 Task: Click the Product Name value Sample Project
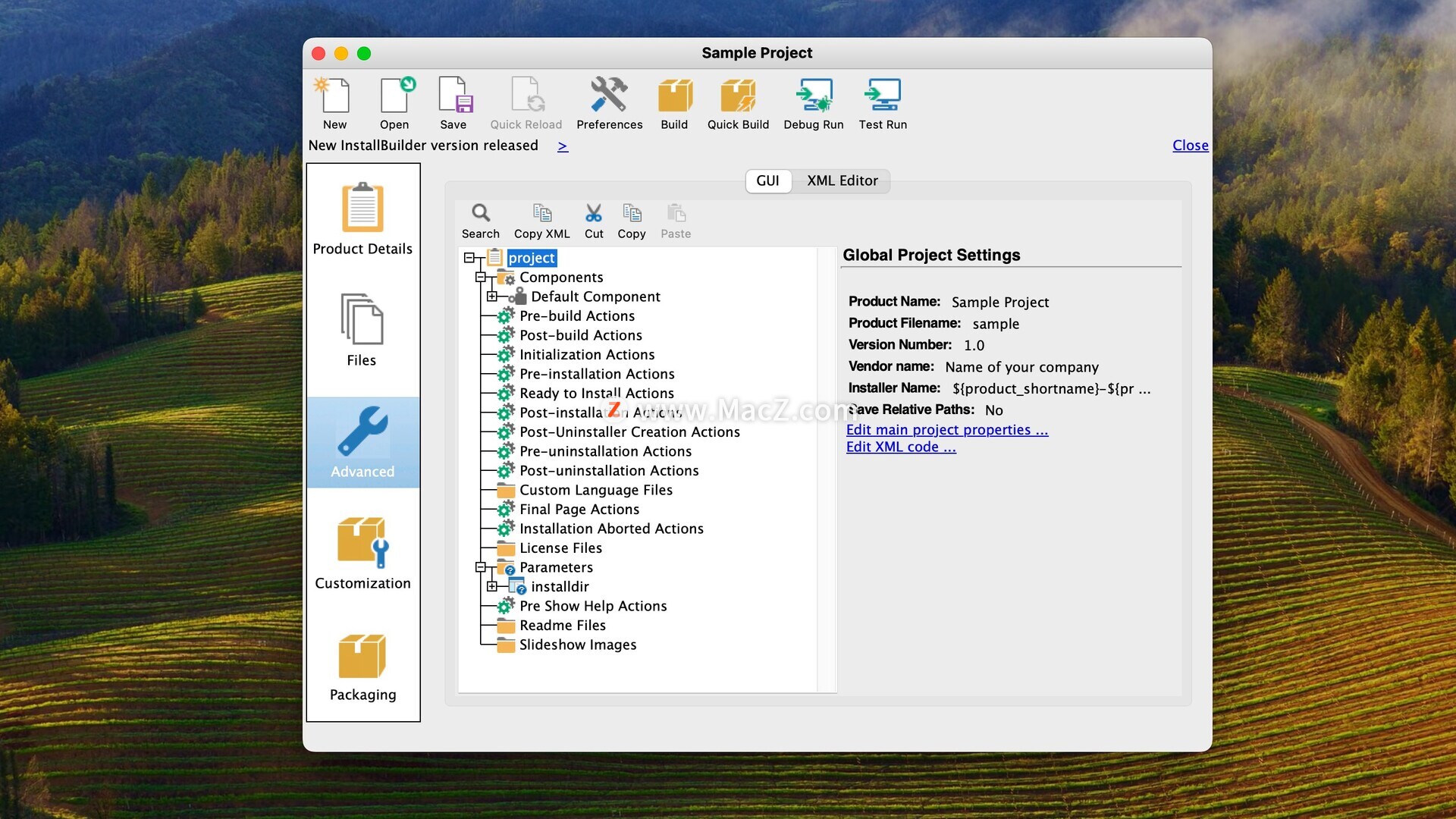pyautogui.click(x=1000, y=302)
